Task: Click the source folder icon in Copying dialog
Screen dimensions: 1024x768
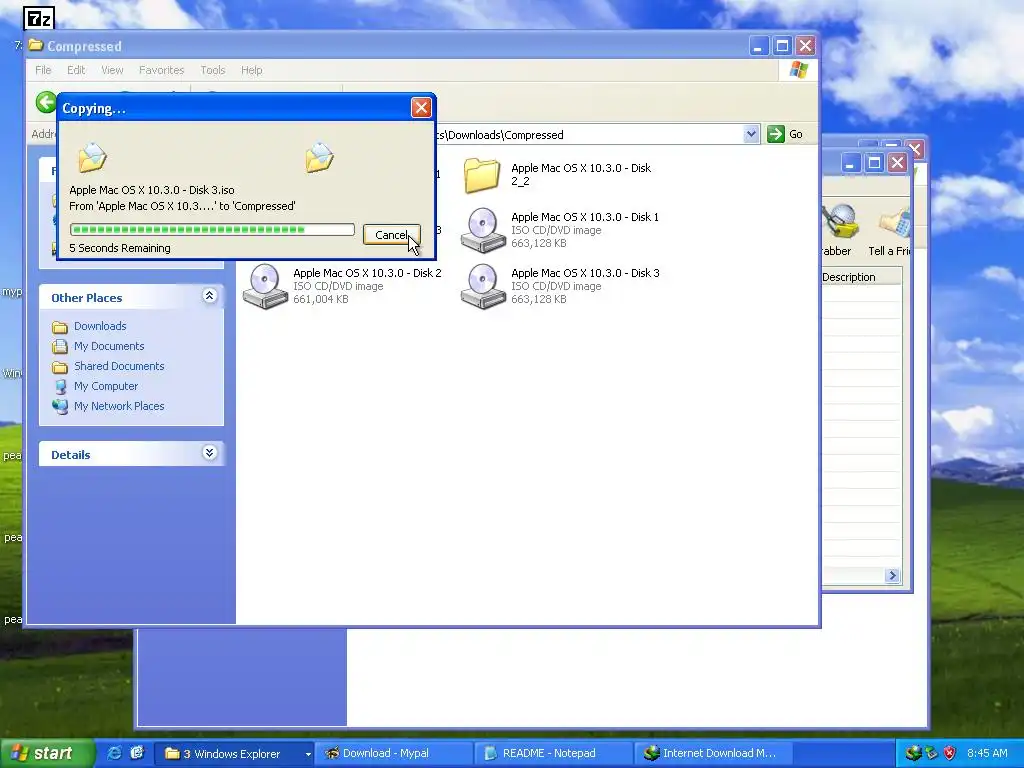Action: pyautogui.click(x=92, y=157)
